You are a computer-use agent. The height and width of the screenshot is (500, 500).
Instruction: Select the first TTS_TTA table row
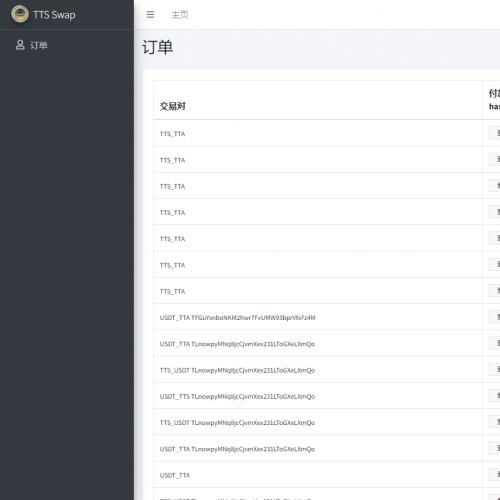tap(327, 133)
